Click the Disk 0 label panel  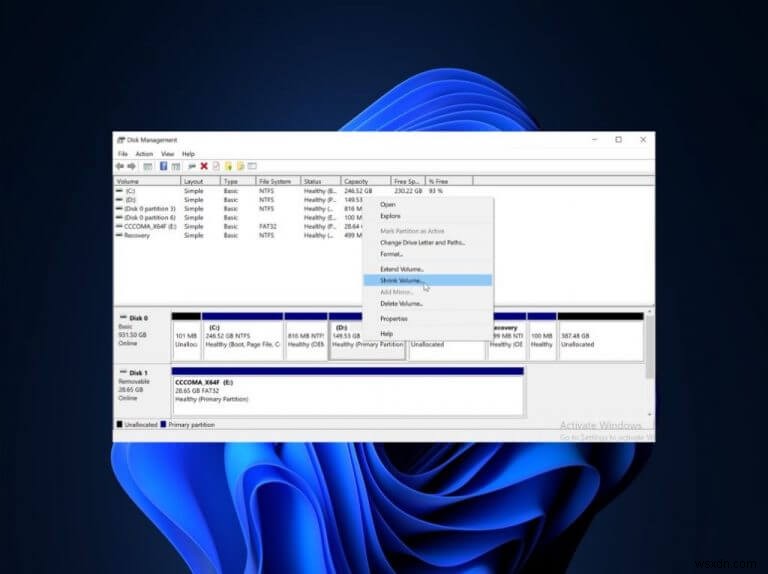point(142,336)
